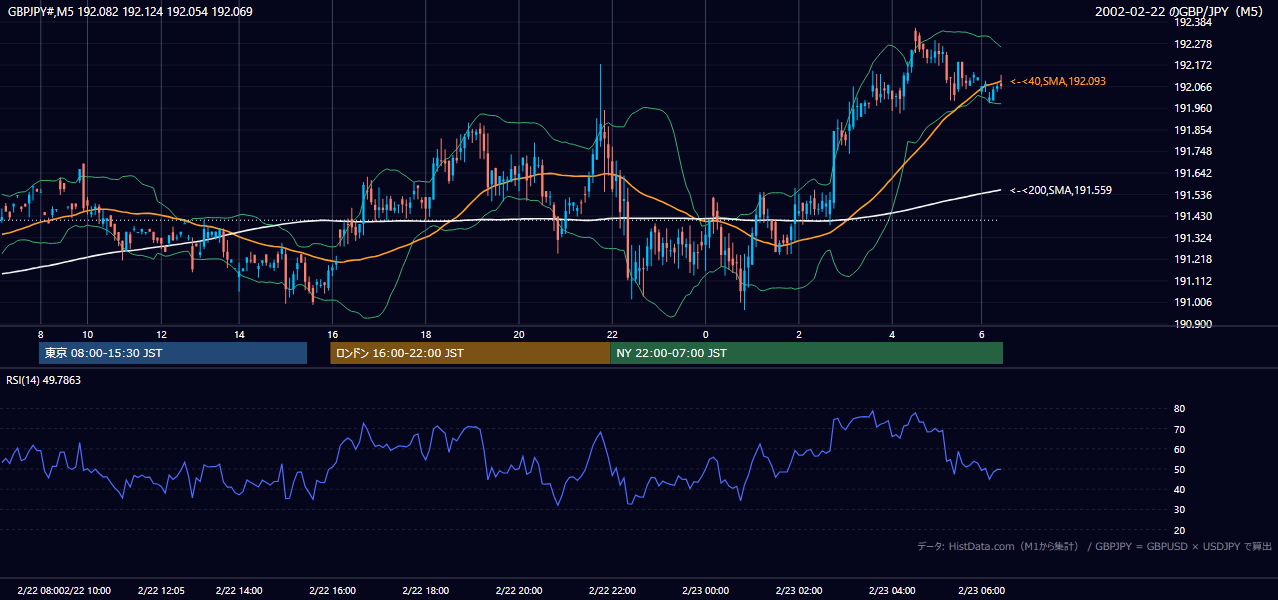
Task: Click price axis label 192.172
Action: (1193, 65)
